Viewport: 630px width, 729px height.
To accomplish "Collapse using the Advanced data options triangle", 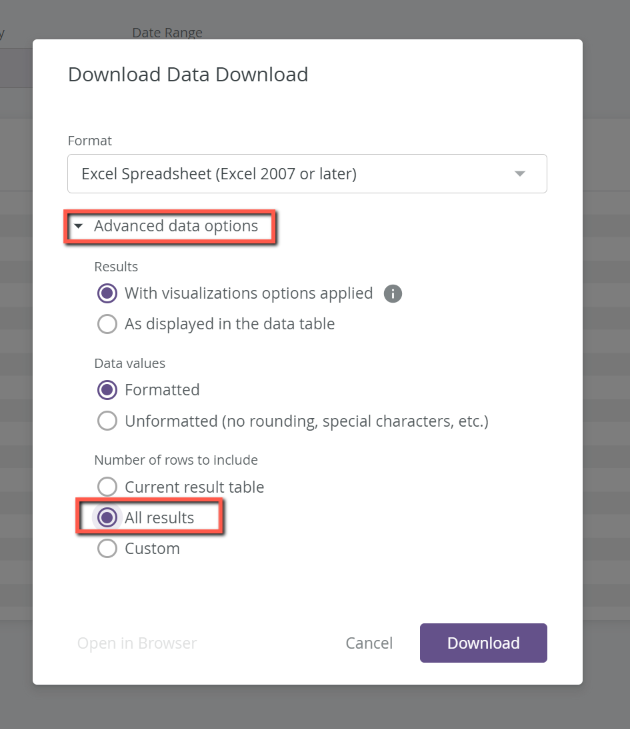I will [x=79, y=226].
